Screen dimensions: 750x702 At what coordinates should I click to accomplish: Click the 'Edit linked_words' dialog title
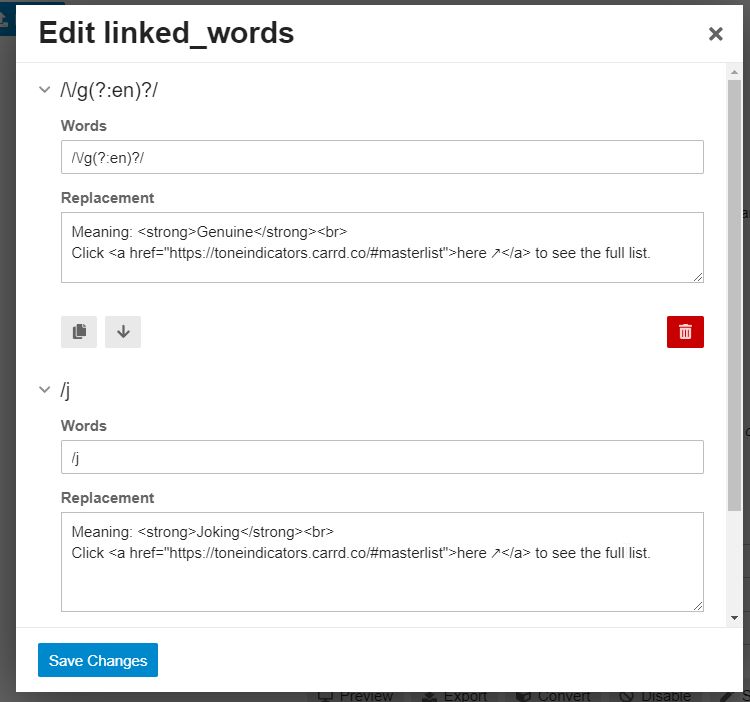pos(166,33)
